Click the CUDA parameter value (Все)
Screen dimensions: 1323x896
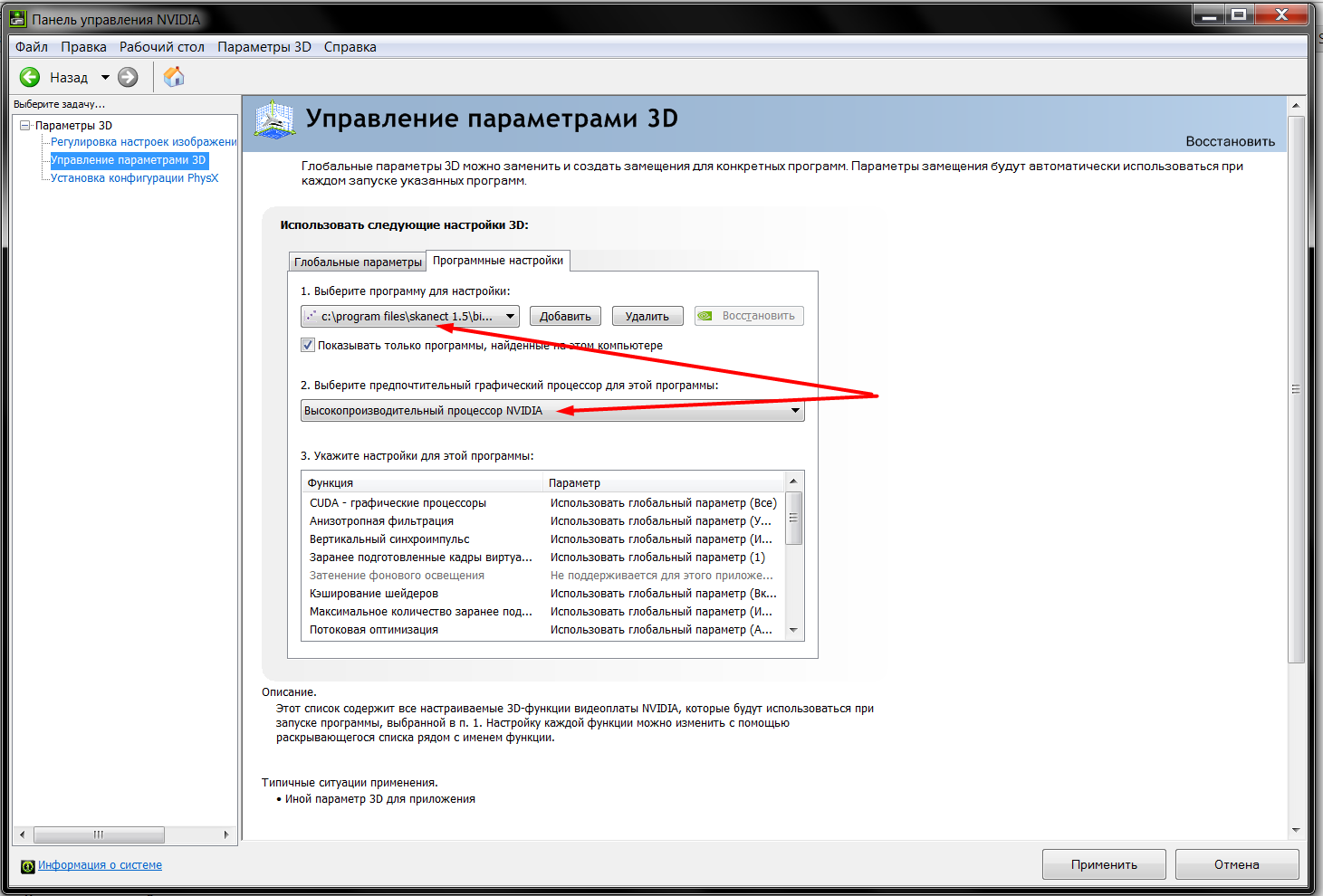tap(664, 503)
